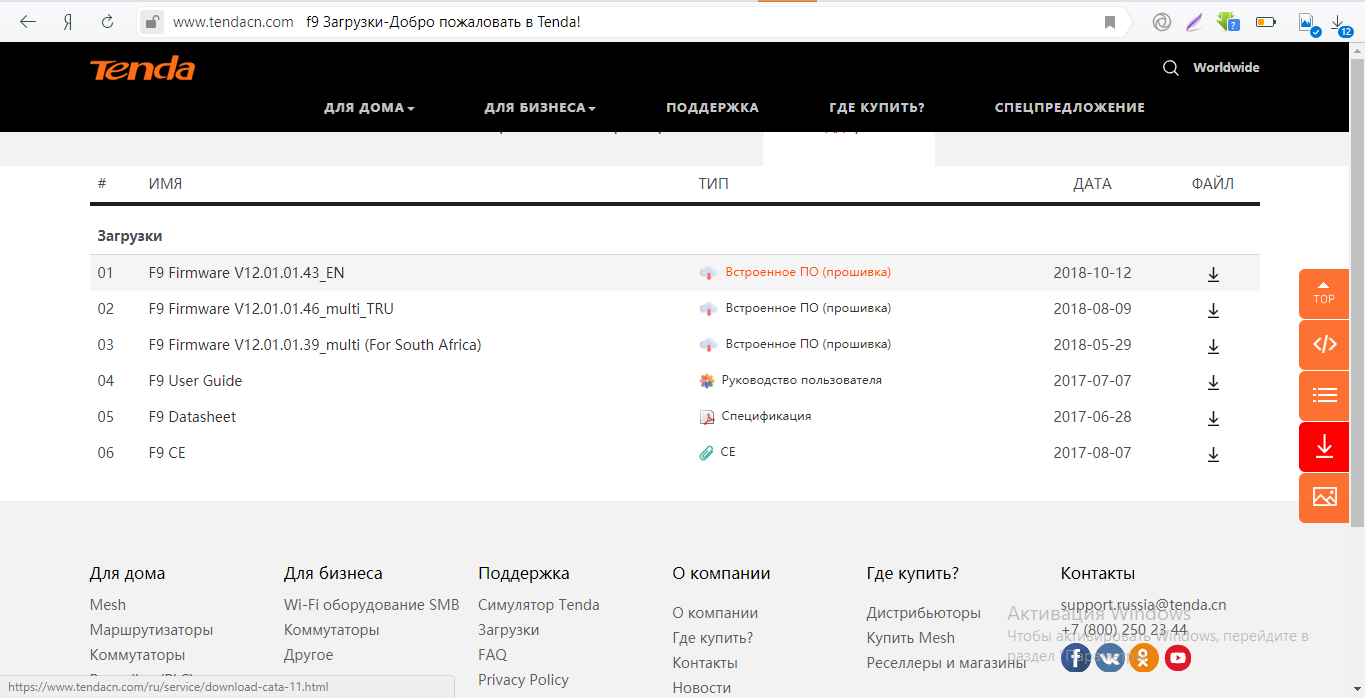Open footer Маршрутизаторы link

pos(151,630)
